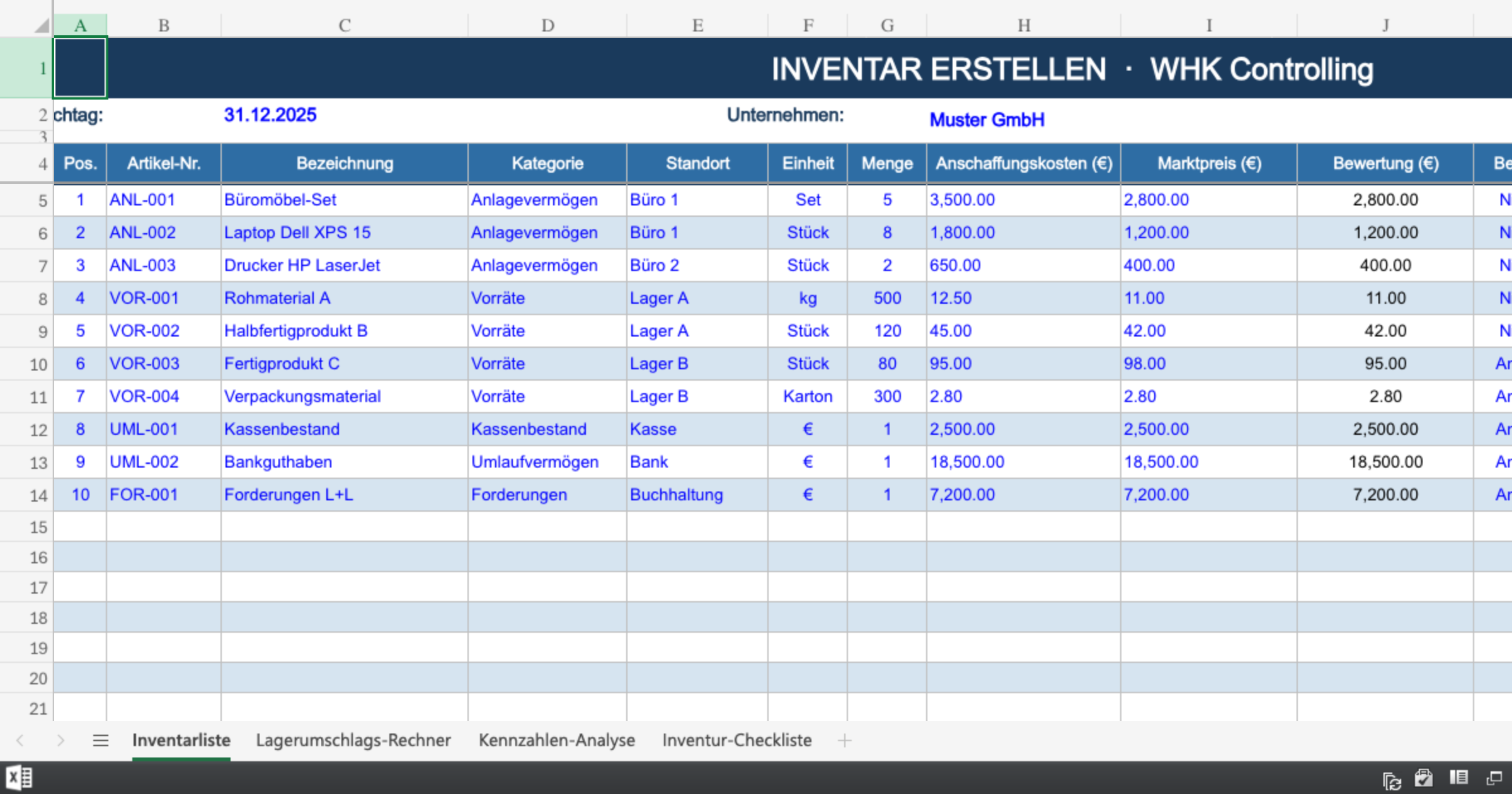Screen dimensions: 1512x794
Task: Click the Einheit column heading
Action: tap(808, 163)
